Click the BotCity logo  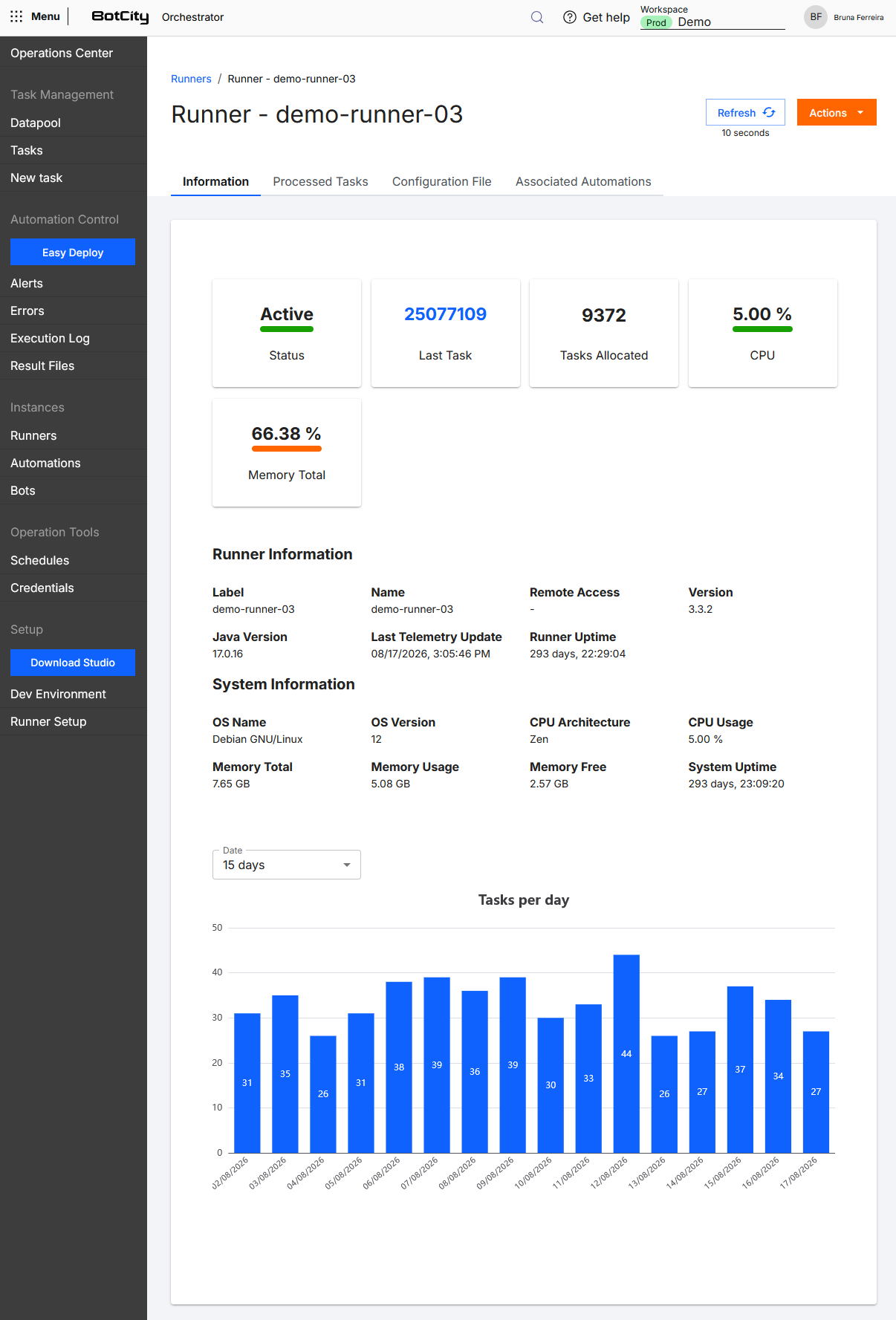pyautogui.click(x=120, y=16)
